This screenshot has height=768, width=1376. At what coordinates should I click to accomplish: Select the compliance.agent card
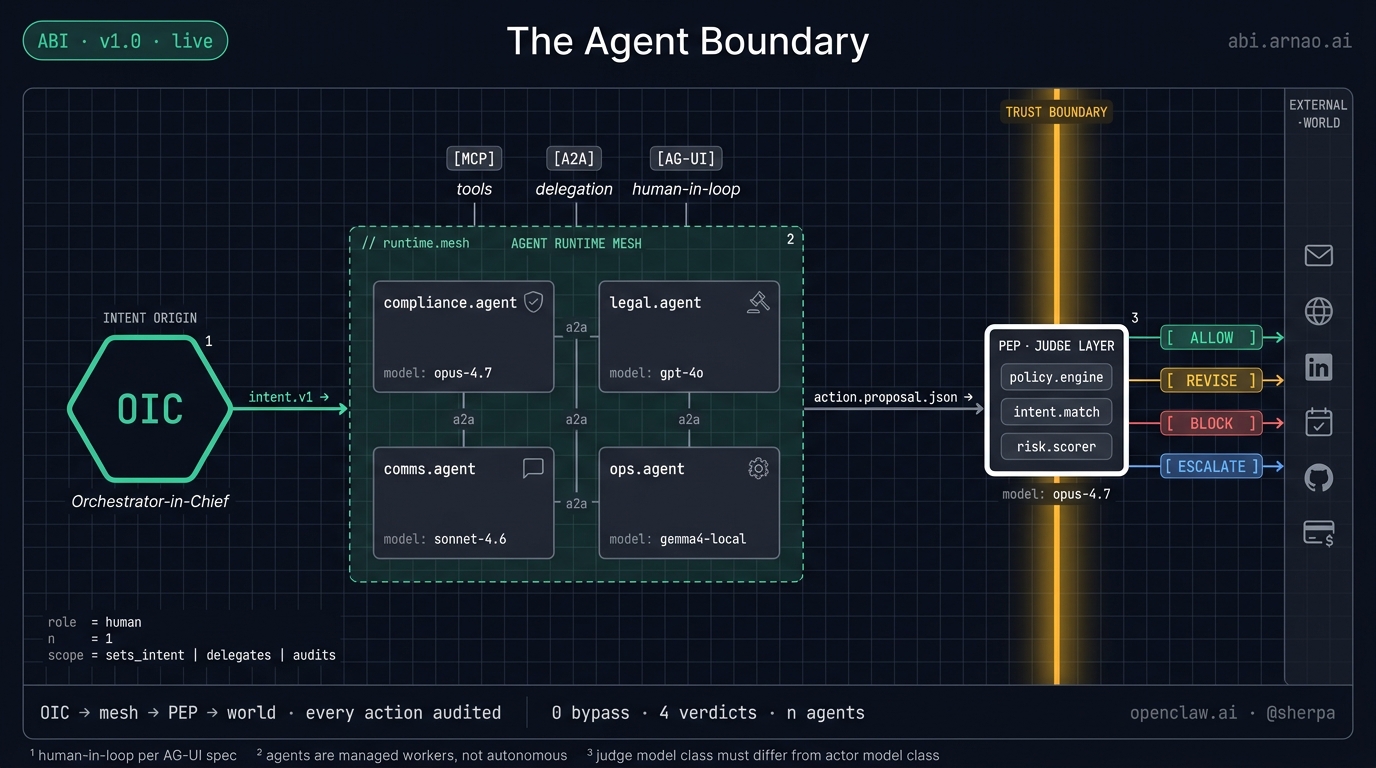(x=463, y=336)
